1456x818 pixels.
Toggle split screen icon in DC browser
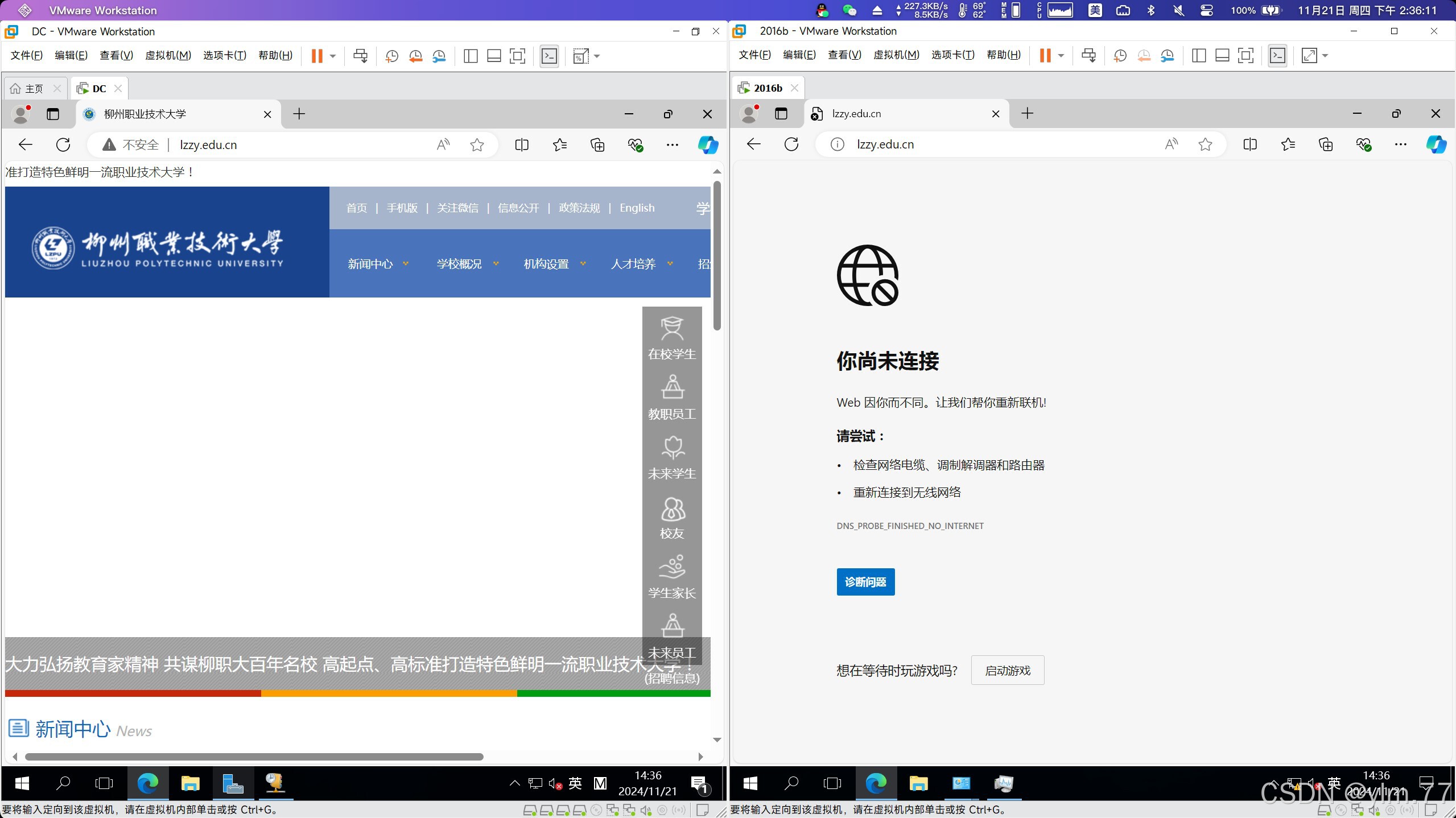pos(522,145)
